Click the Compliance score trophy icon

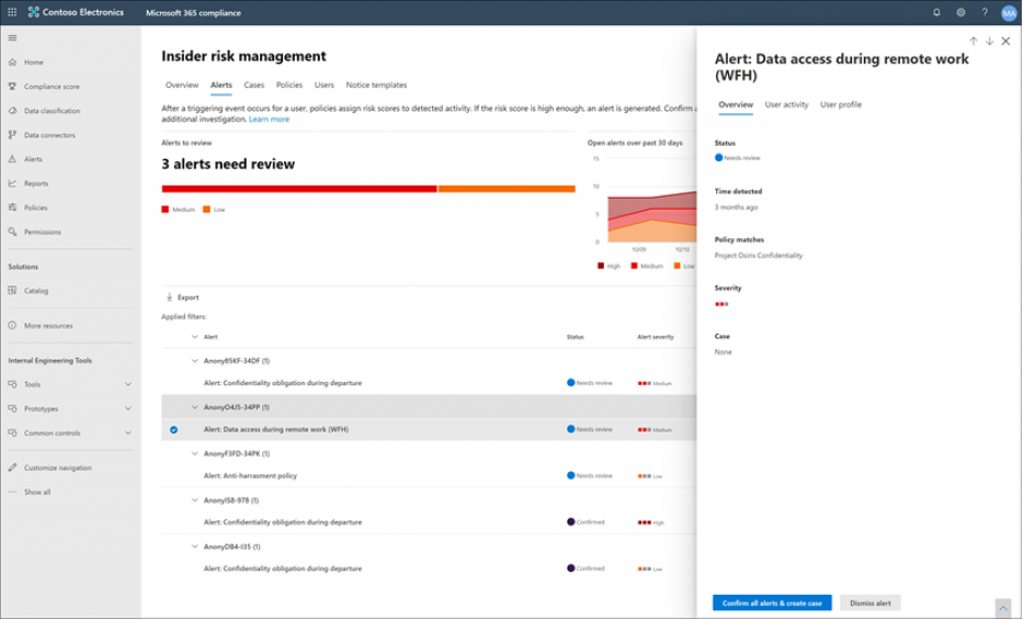[x=12, y=86]
